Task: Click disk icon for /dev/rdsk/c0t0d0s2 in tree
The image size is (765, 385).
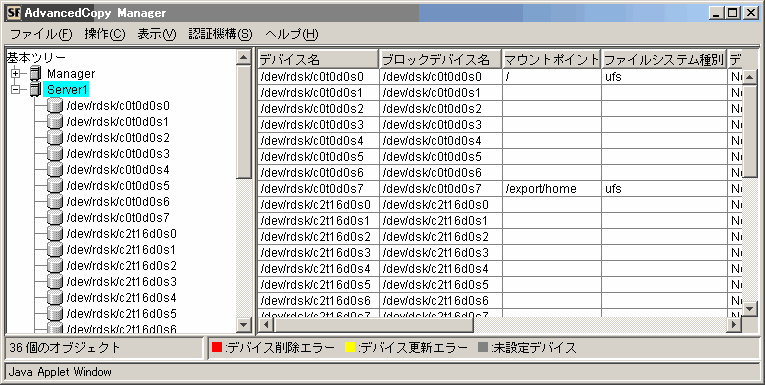Action: pyautogui.click(x=55, y=138)
